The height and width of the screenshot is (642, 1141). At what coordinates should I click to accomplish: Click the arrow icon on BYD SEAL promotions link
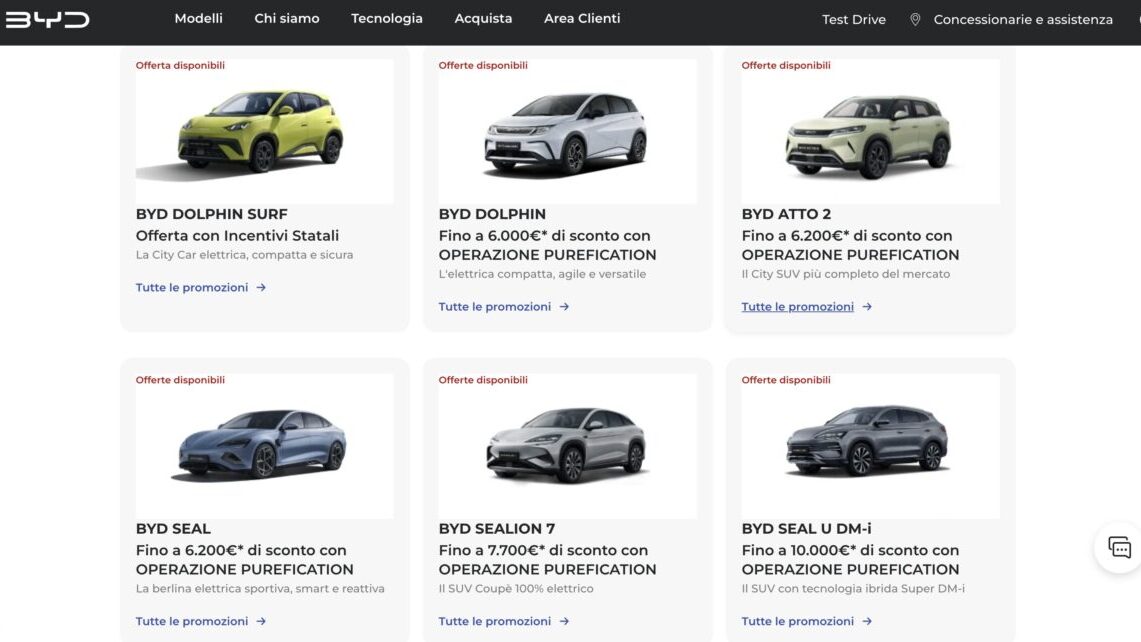(x=260, y=621)
